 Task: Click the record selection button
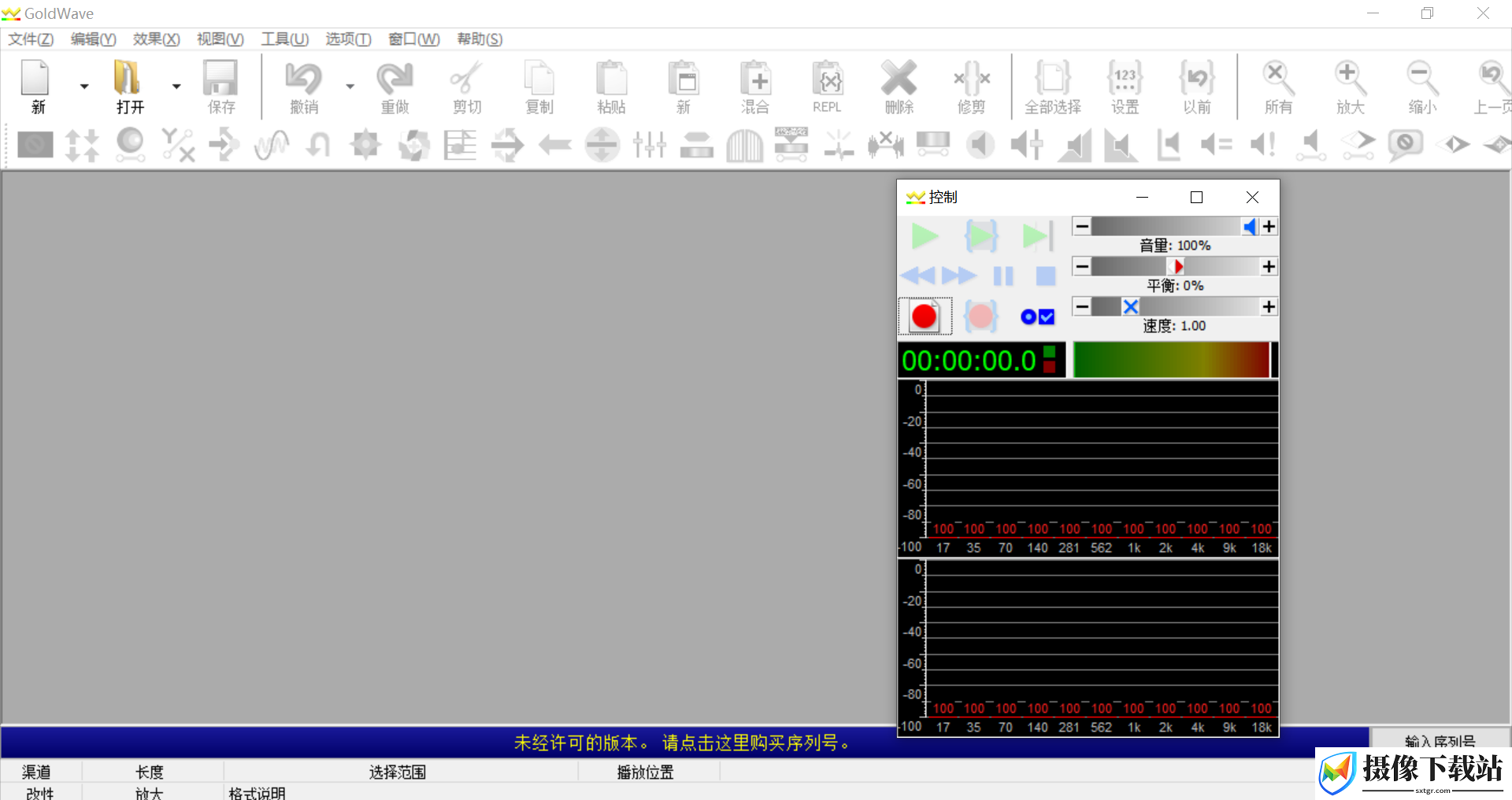click(981, 317)
